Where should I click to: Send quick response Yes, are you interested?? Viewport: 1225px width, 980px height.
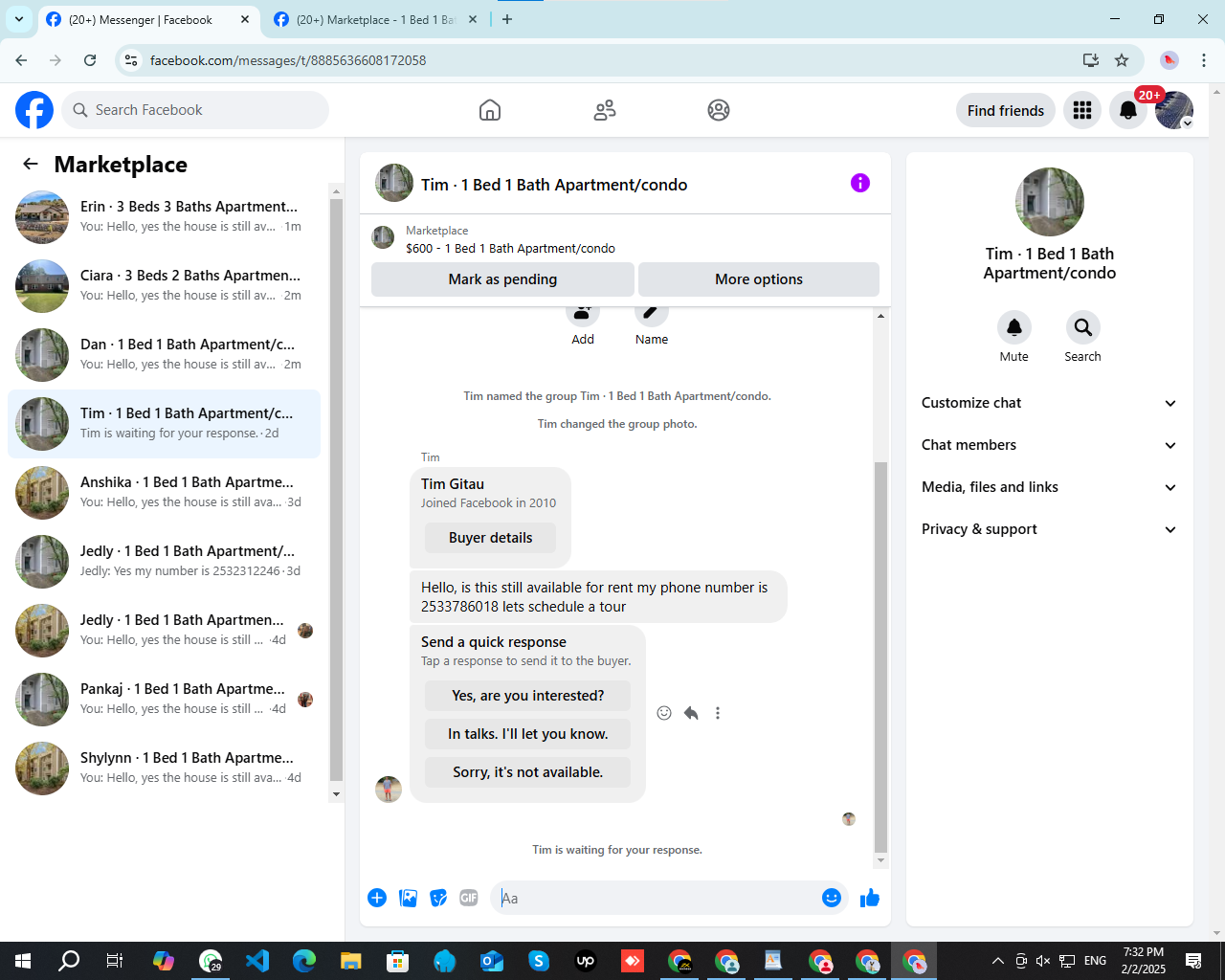tap(528, 696)
